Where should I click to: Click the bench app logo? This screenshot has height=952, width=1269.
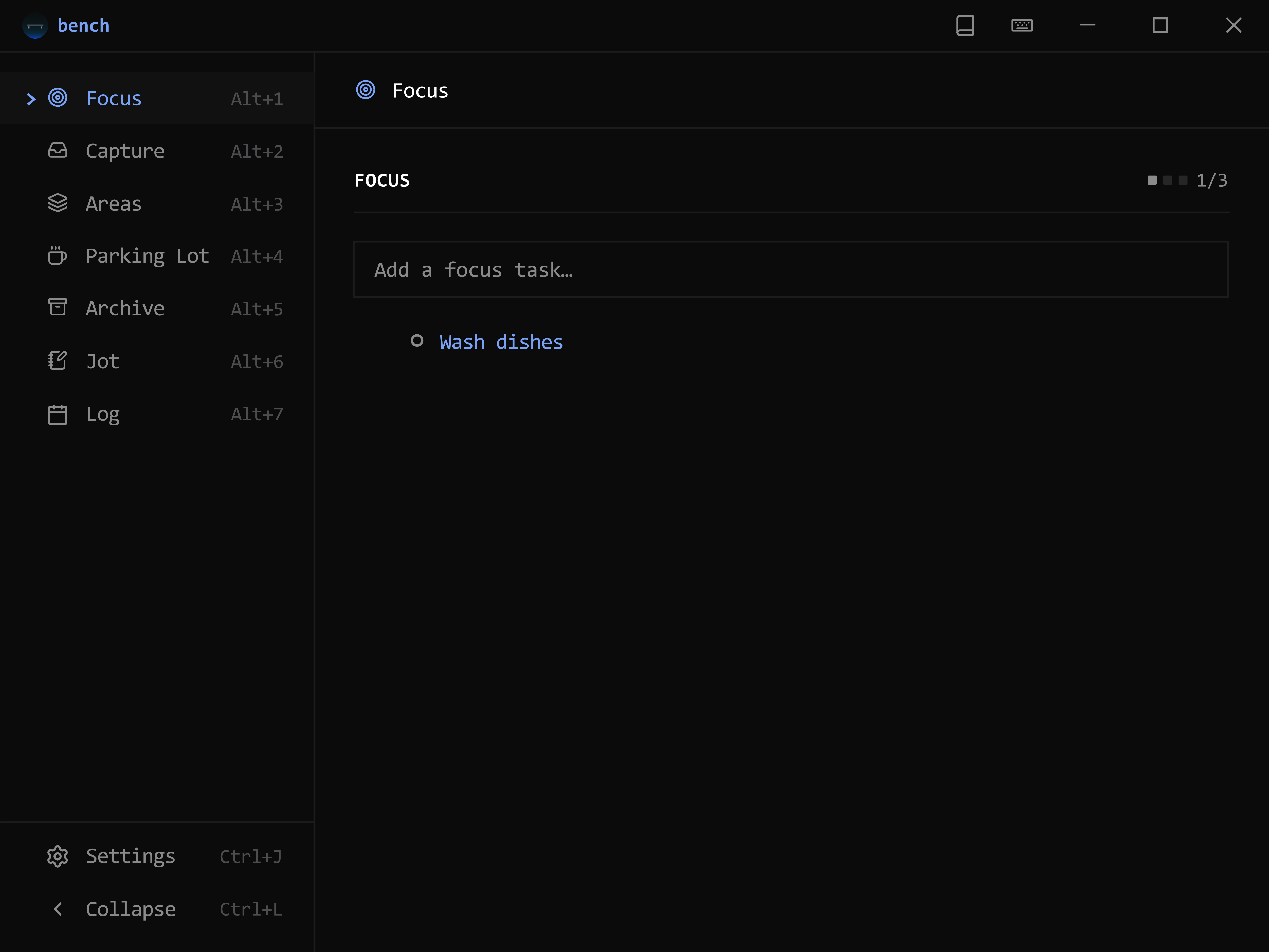click(x=34, y=26)
